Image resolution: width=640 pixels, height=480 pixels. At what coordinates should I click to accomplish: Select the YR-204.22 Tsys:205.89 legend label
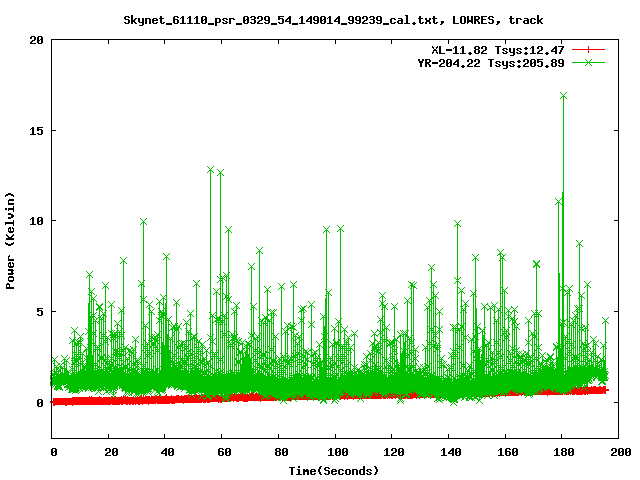[x=491, y=62]
